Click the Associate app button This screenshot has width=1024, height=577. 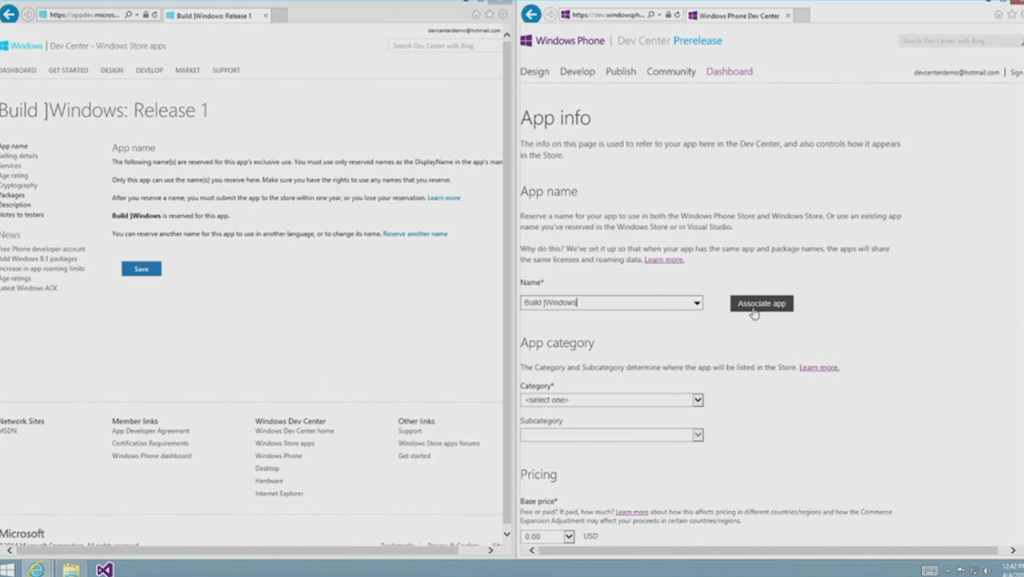tap(761, 304)
